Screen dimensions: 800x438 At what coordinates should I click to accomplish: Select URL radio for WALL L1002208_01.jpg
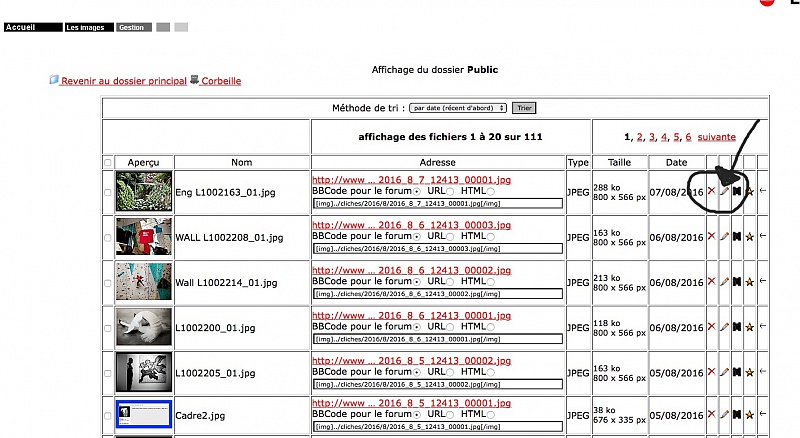click(449, 236)
